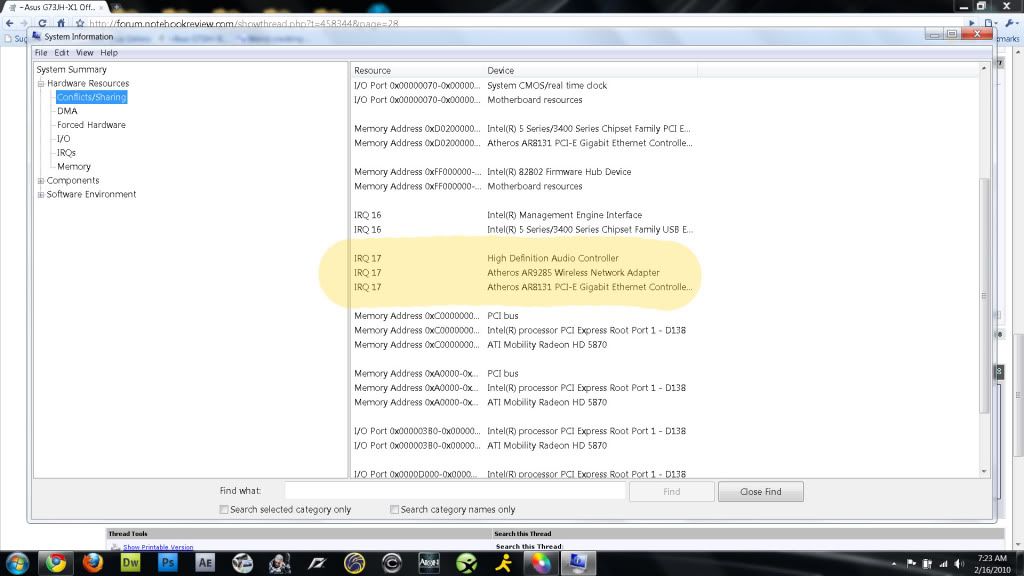
Task: Open Dreamweaver from the taskbar
Action: coord(130,563)
